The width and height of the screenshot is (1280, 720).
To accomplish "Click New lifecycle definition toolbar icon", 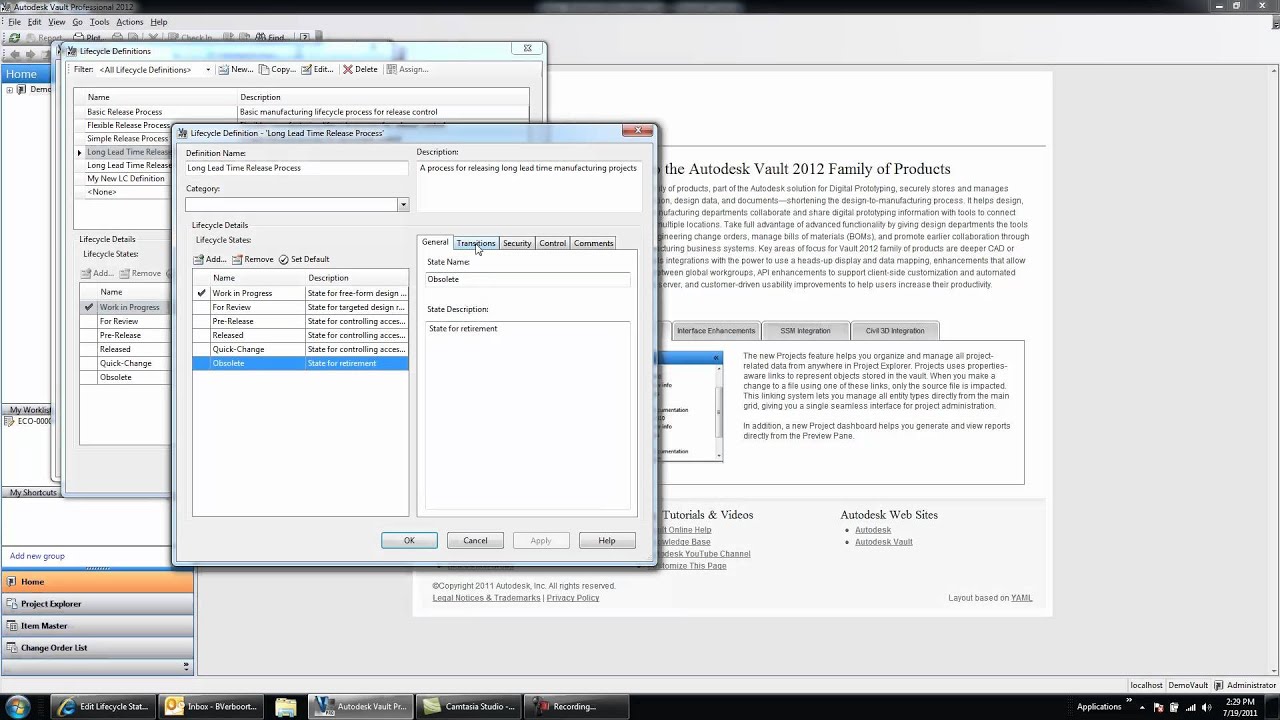I will 224,69.
